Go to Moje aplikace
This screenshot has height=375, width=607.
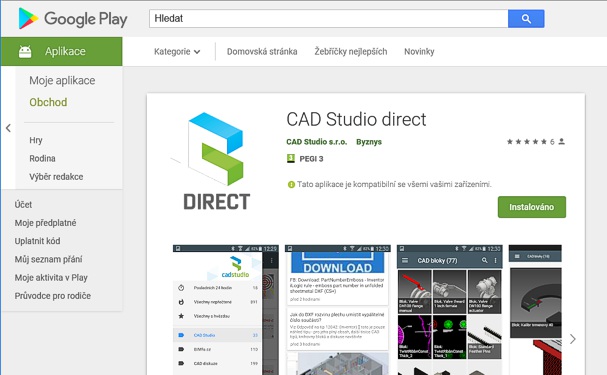click(62, 80)
